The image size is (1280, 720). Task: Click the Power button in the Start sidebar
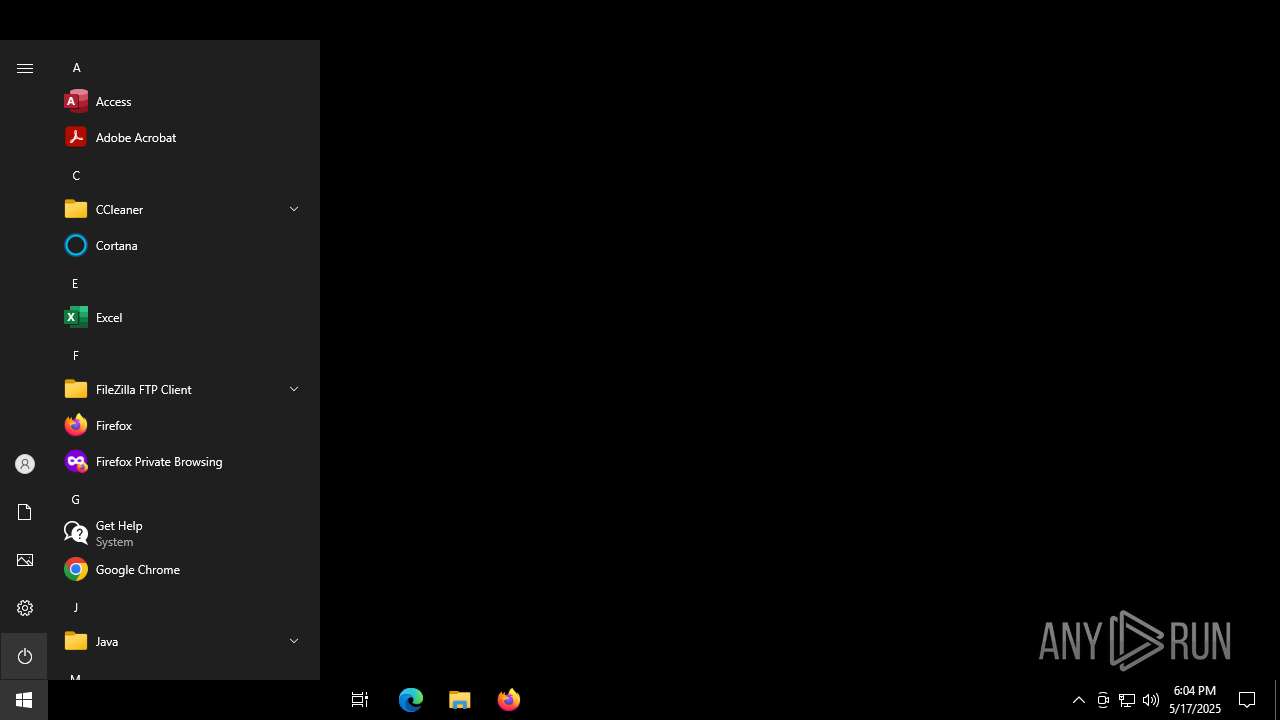coord(25,656)
